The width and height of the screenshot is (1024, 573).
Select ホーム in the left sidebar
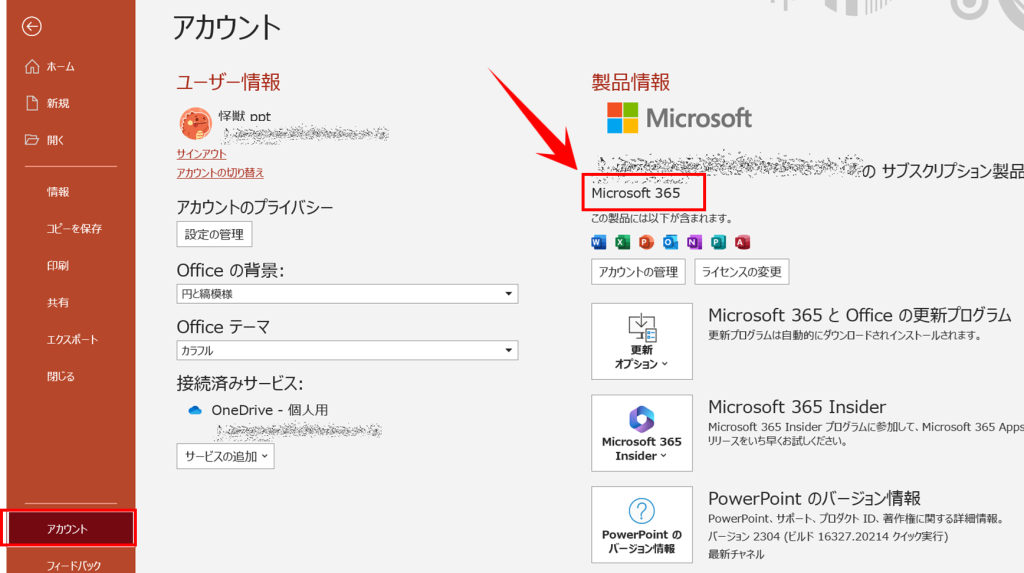[x=60, y=66]
